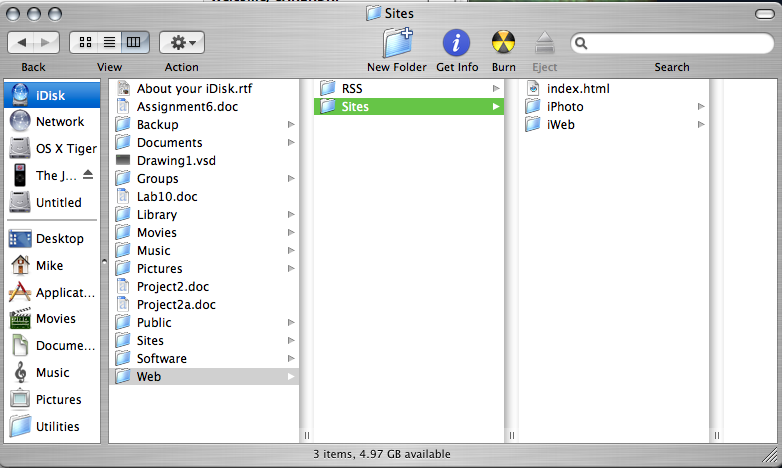Click the second column width handle

click(512, 436)
